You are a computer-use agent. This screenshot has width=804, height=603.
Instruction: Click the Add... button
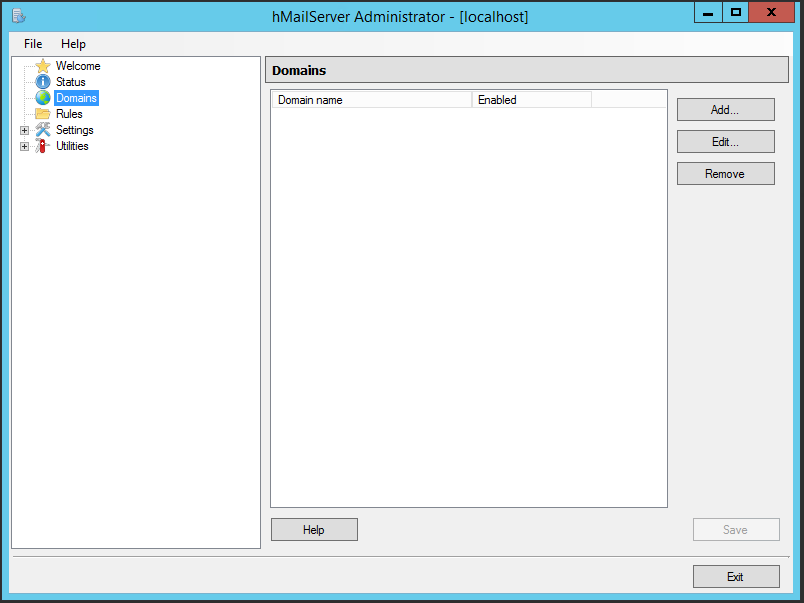tap(726, 110)
